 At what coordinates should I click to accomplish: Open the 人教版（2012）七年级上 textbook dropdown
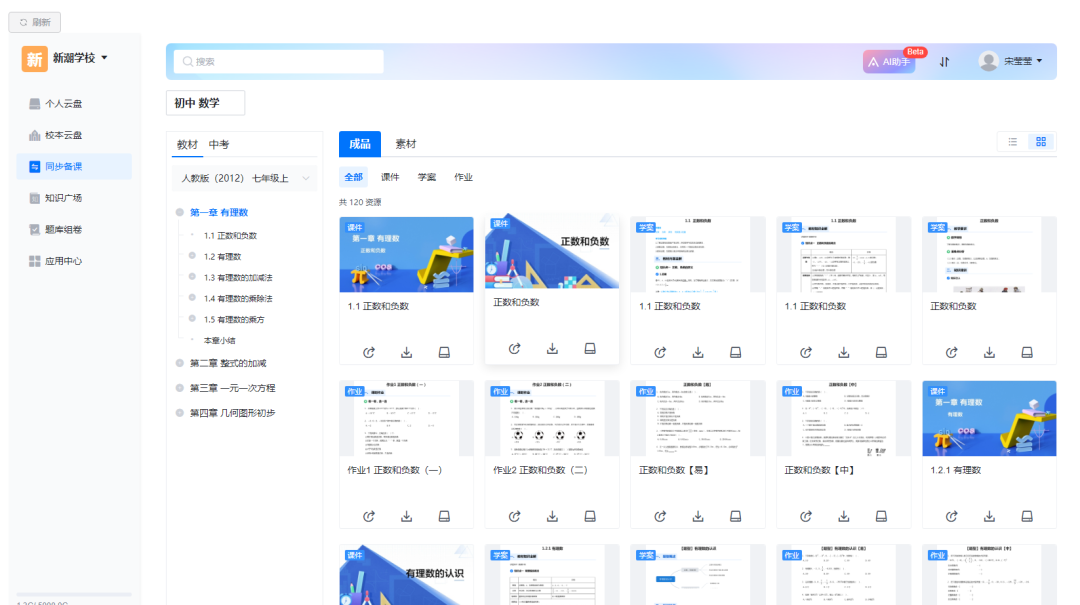point(244,178)
